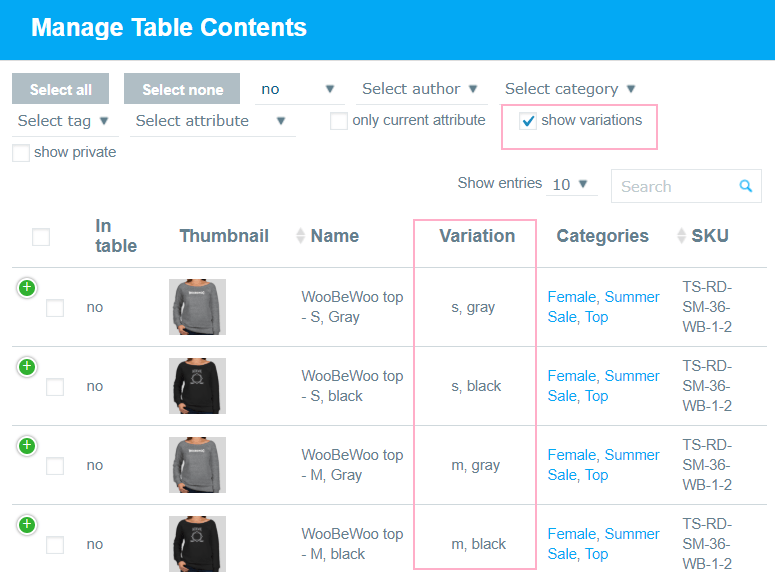Click the 's, black' variation cell
The width and height of the screenshot is (775, 579).
click(x=476, y=386)
